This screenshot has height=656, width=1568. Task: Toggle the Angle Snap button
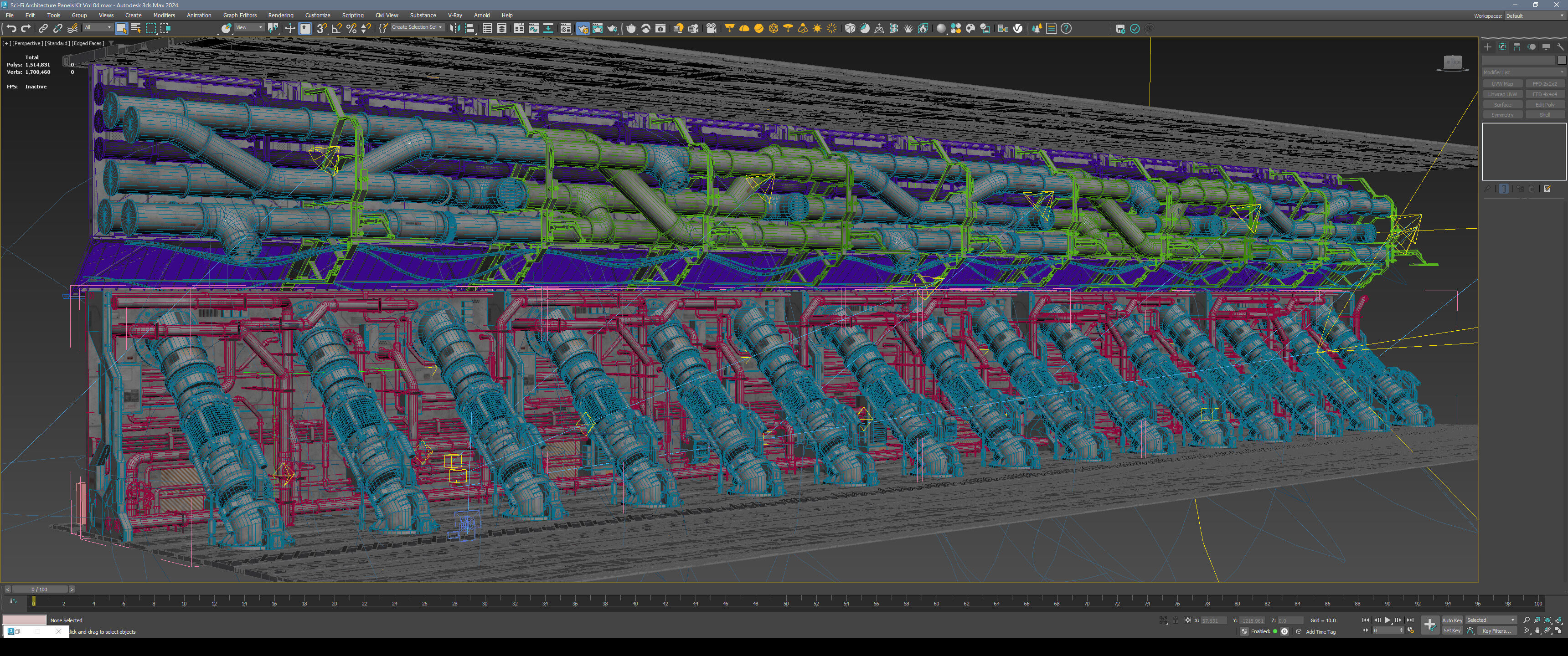click(336, 28)
